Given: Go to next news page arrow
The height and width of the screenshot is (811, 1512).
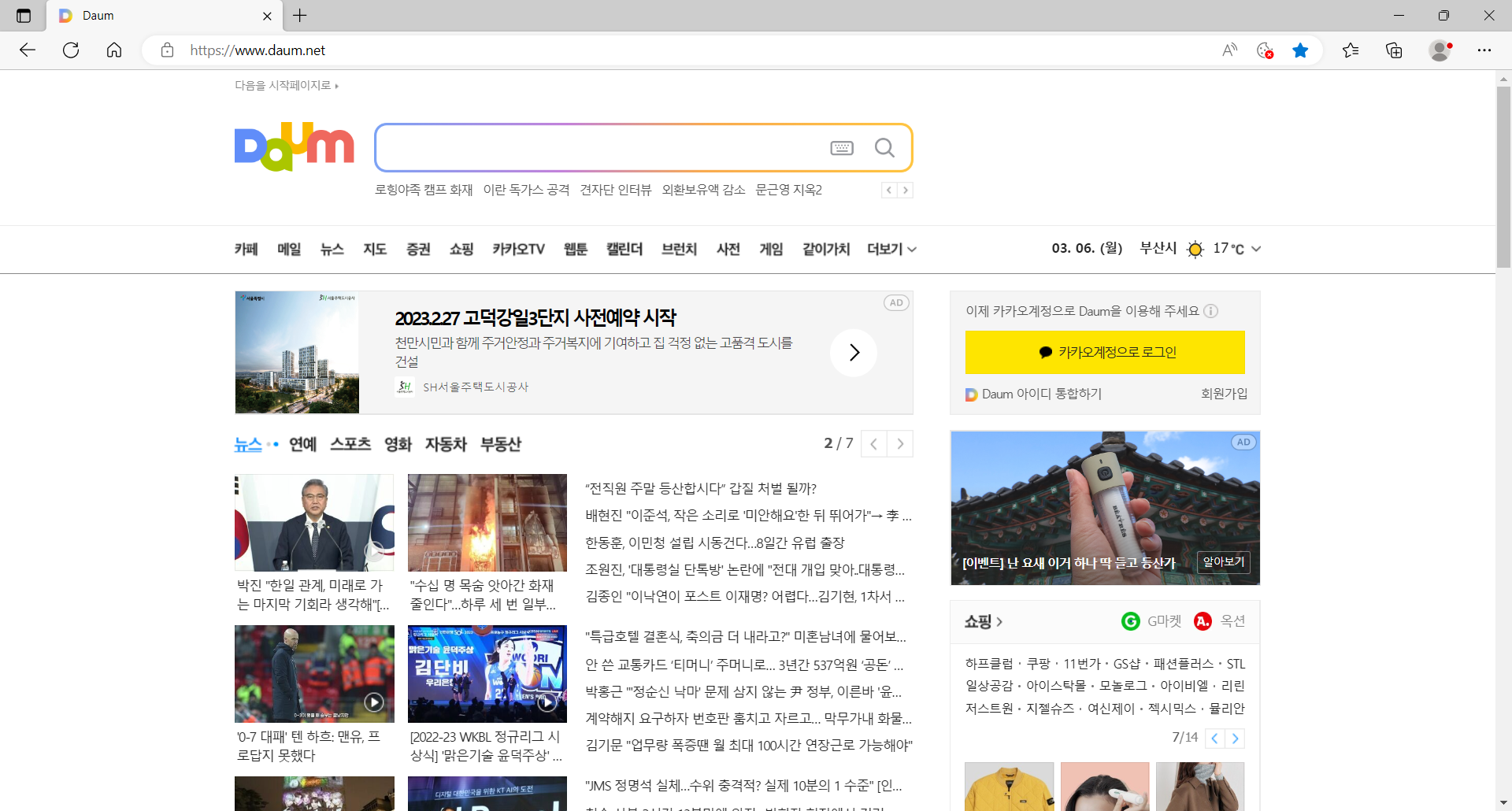Looking at the screenshot, I should (x=900, y=444).
